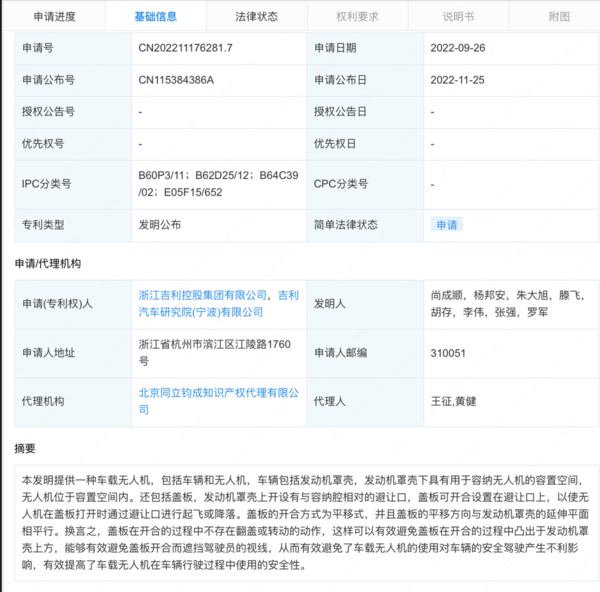Select publication number CN115384386A
The width and height of the screenshot is (600, 592).
(x=176, y=80)
